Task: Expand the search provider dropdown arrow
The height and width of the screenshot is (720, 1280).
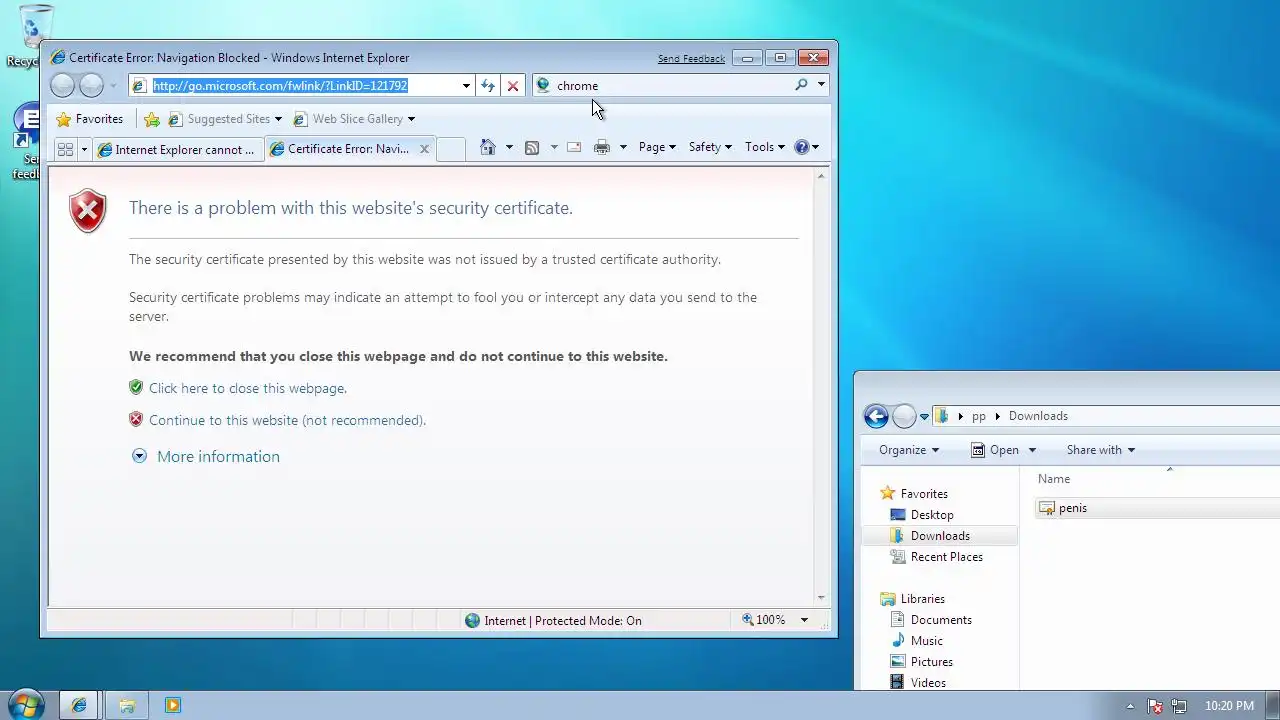Action: (x=821, y=85)
